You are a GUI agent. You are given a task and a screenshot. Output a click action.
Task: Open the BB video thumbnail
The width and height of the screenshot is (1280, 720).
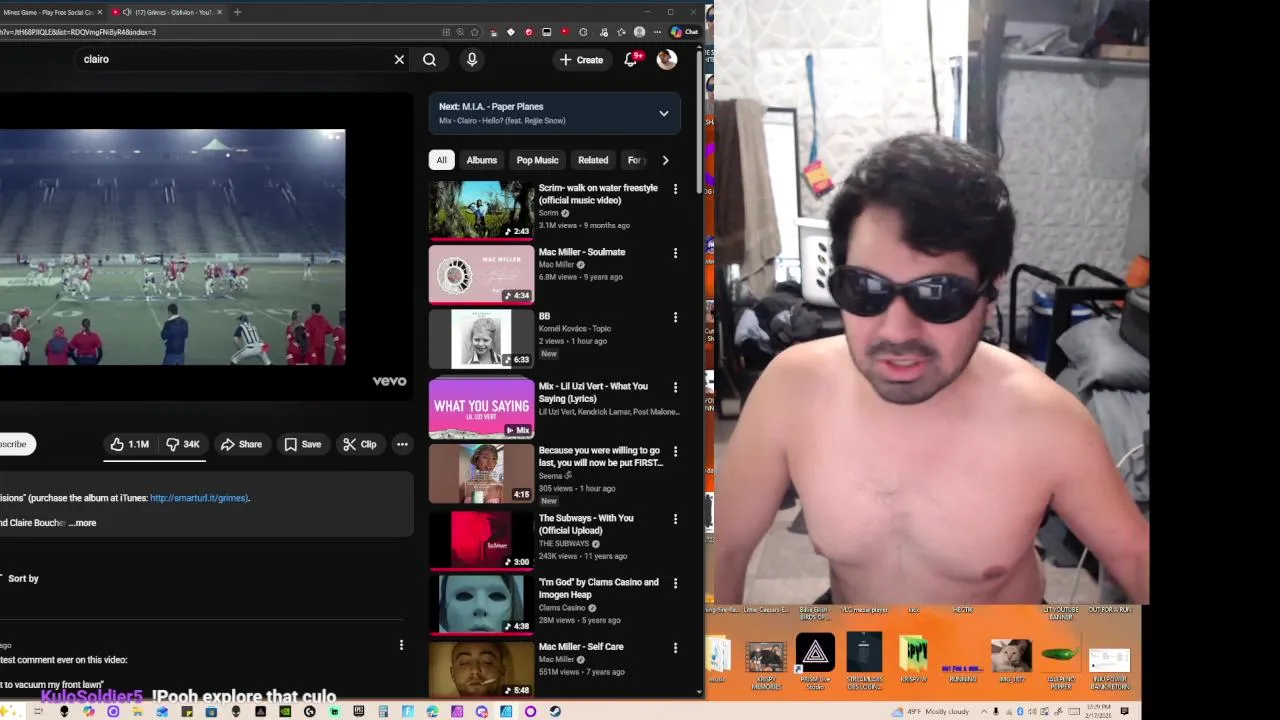482,338
